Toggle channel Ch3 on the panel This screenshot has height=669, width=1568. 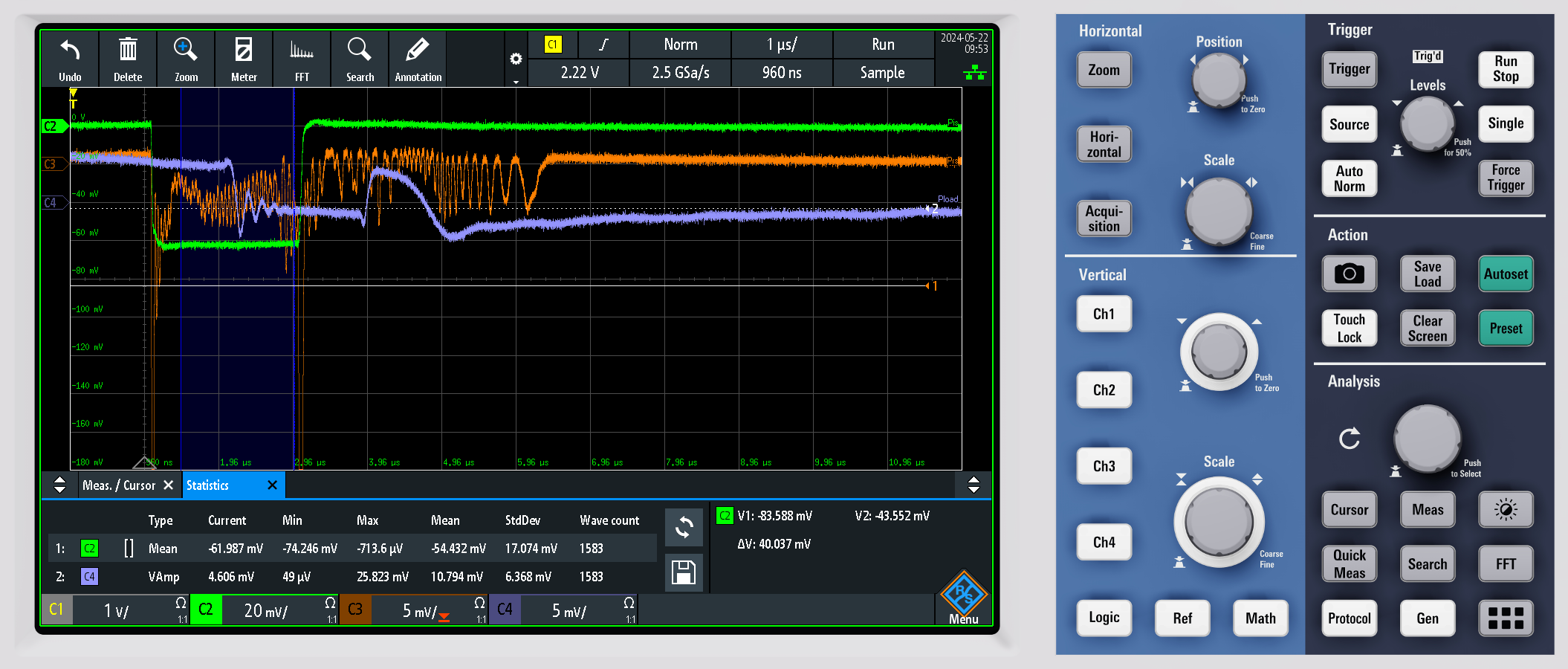1104,466
